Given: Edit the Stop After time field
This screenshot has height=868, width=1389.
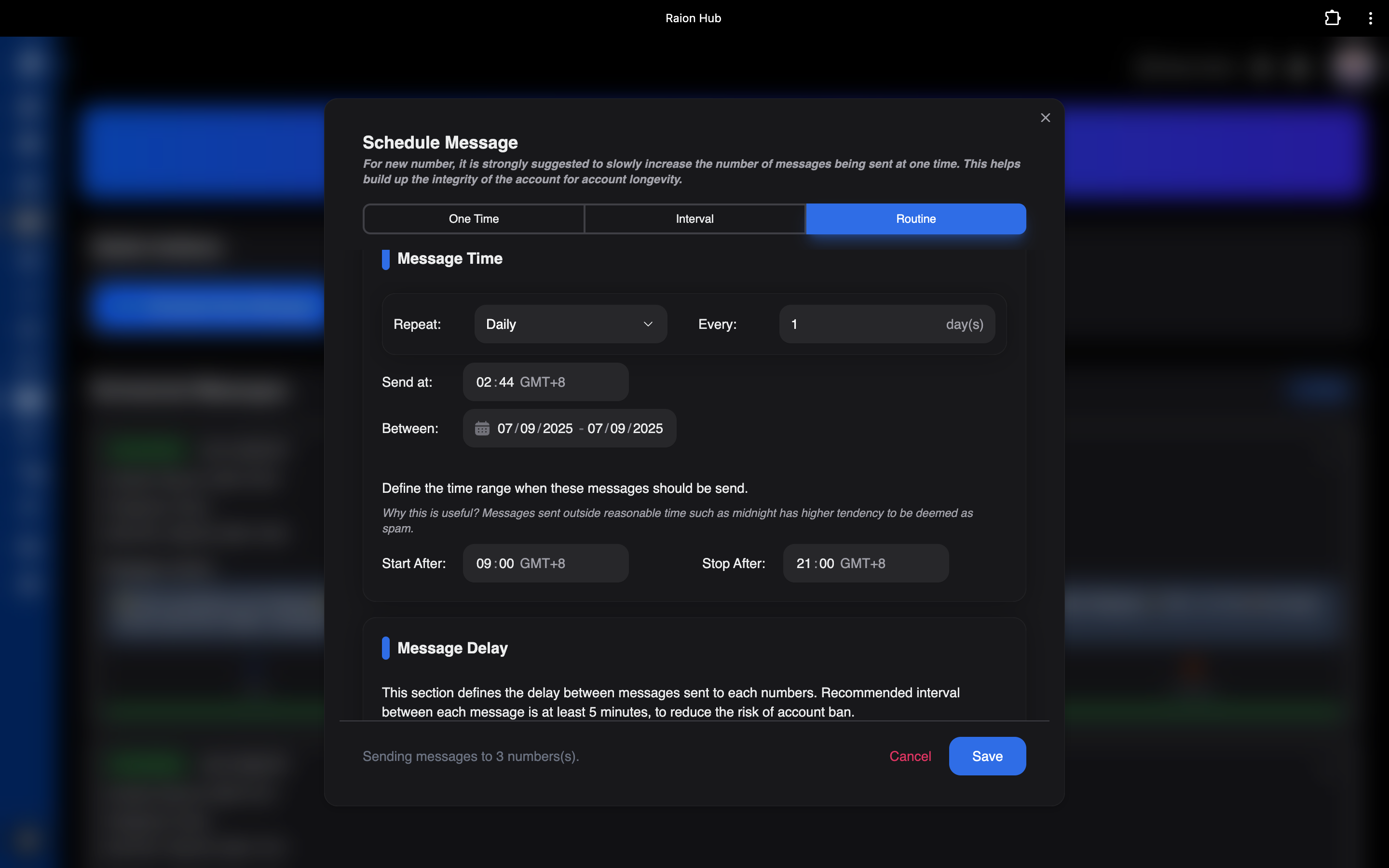Looking at the screenshot, I should coord(866,563).
